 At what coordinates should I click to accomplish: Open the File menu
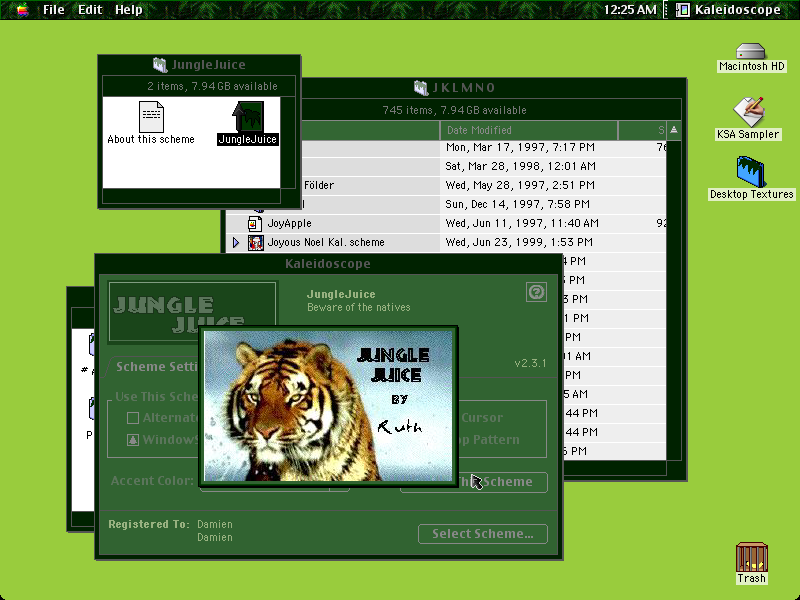tap(54, 10)
